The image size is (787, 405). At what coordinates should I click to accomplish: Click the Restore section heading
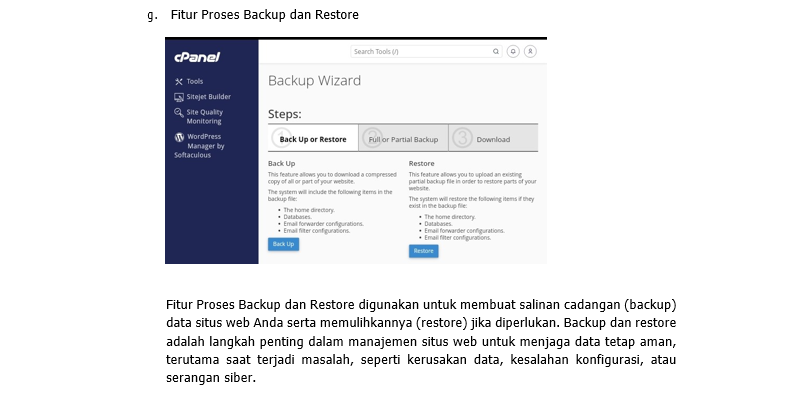coord(422,164)
